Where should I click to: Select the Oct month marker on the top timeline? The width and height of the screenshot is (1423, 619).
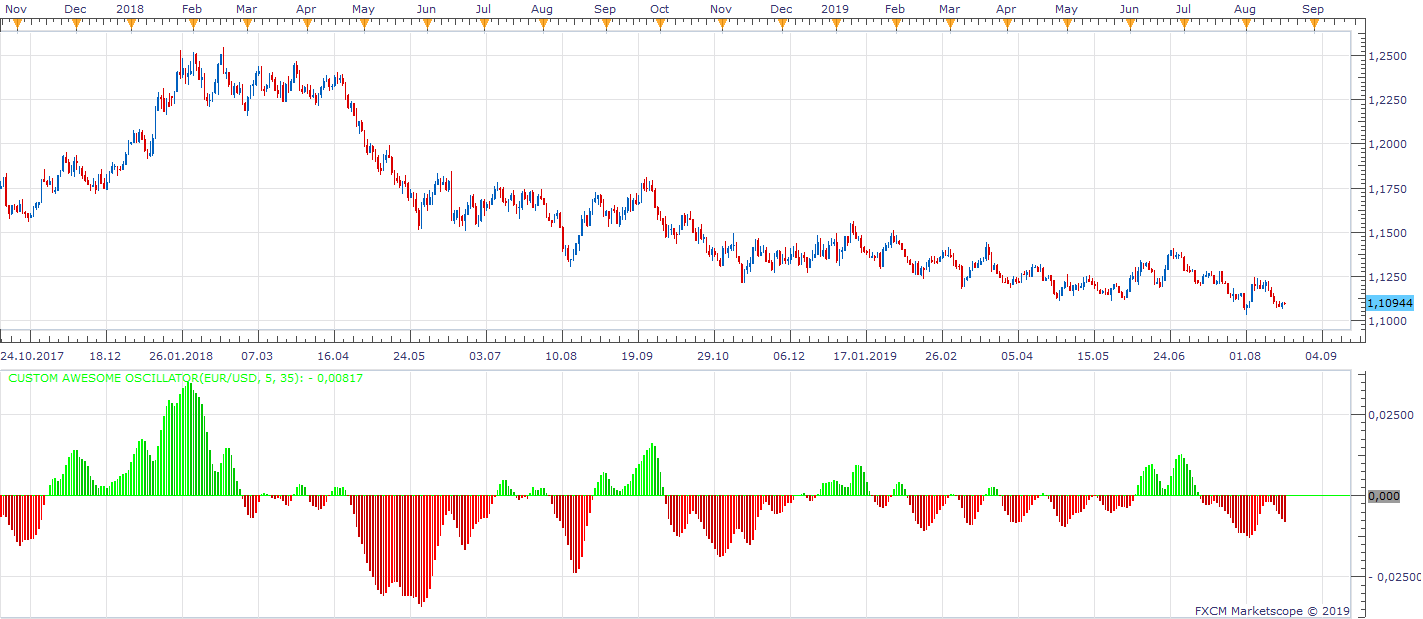pos(659,9)
